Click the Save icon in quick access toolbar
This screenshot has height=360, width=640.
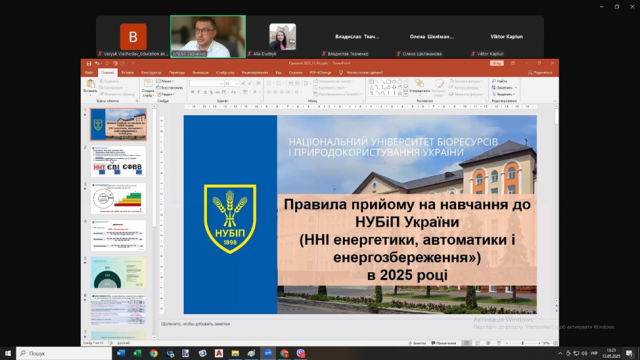pos(89,63)
